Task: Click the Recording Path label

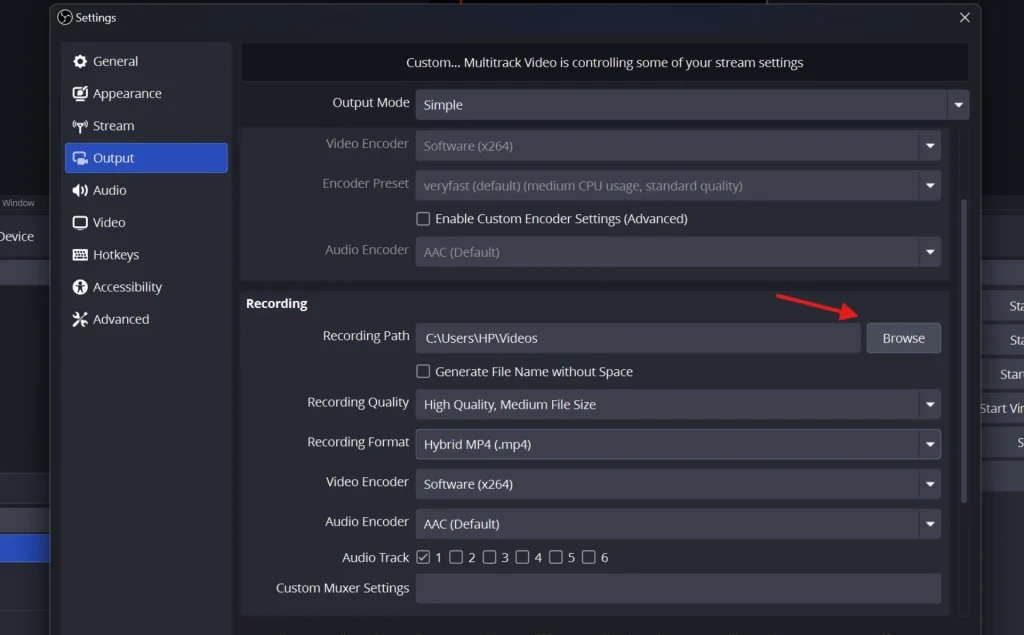Action: 366,336
